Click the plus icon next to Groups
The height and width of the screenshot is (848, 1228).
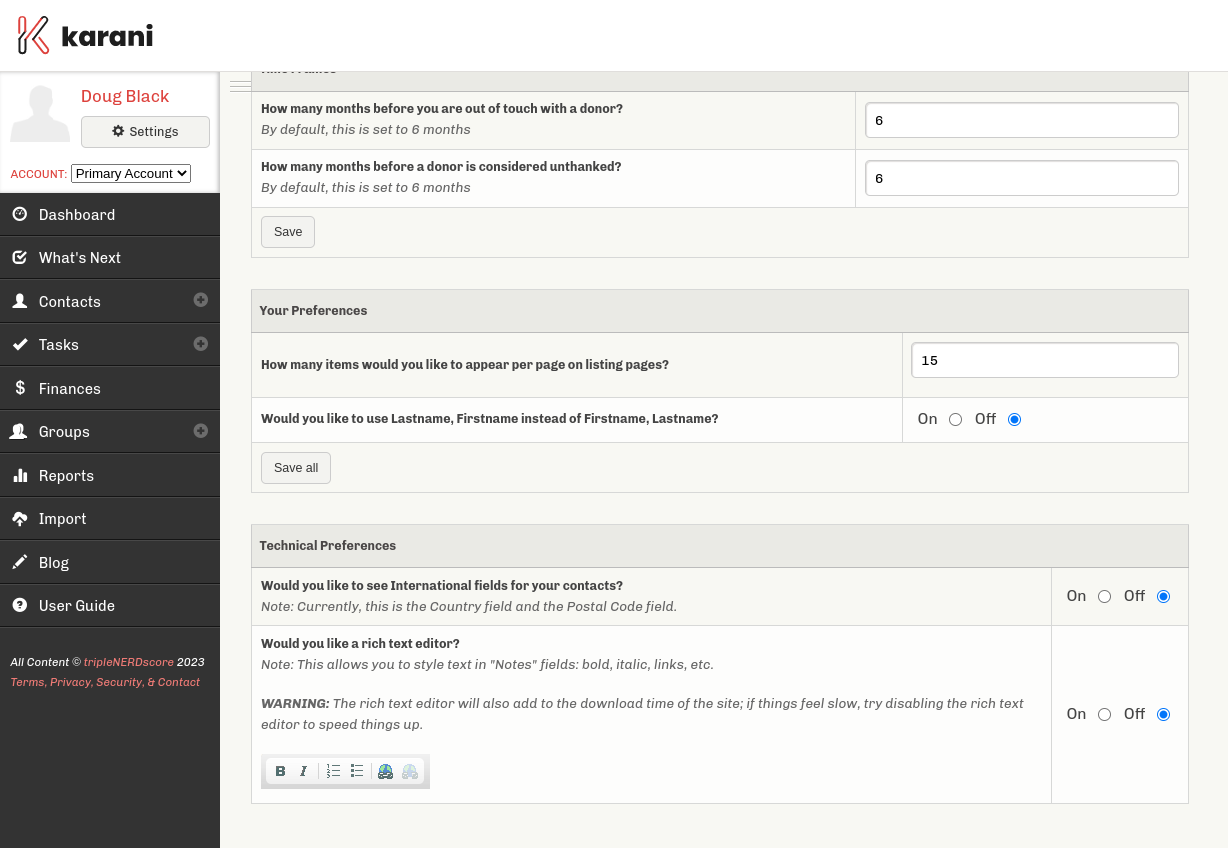click(201, 431)
